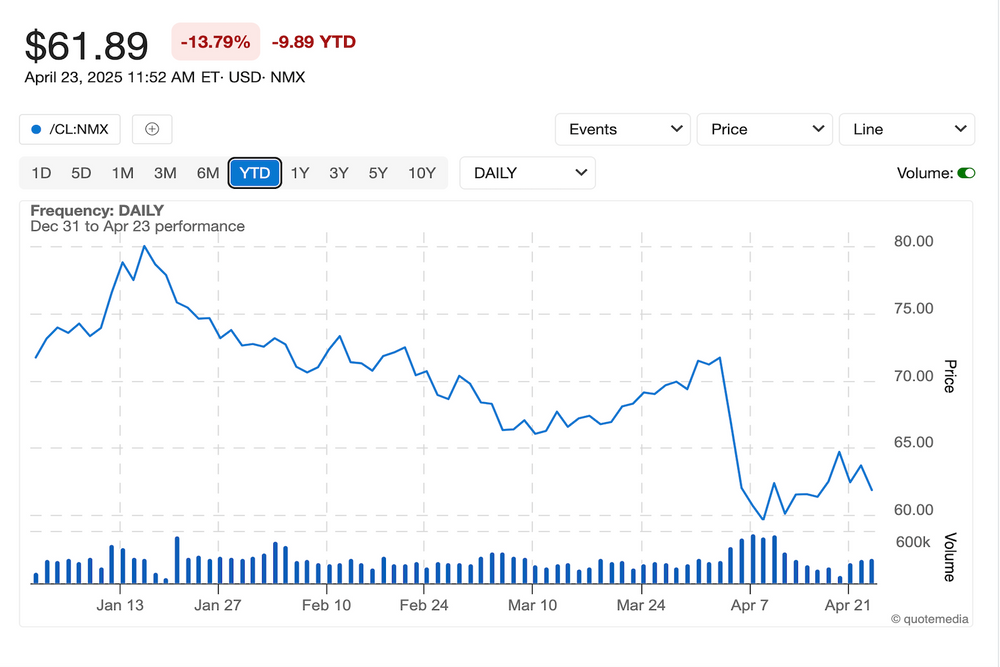Click the highlighted YTD range button
The width and height of the screenshot is (1000, 667).
pos(255,173)
